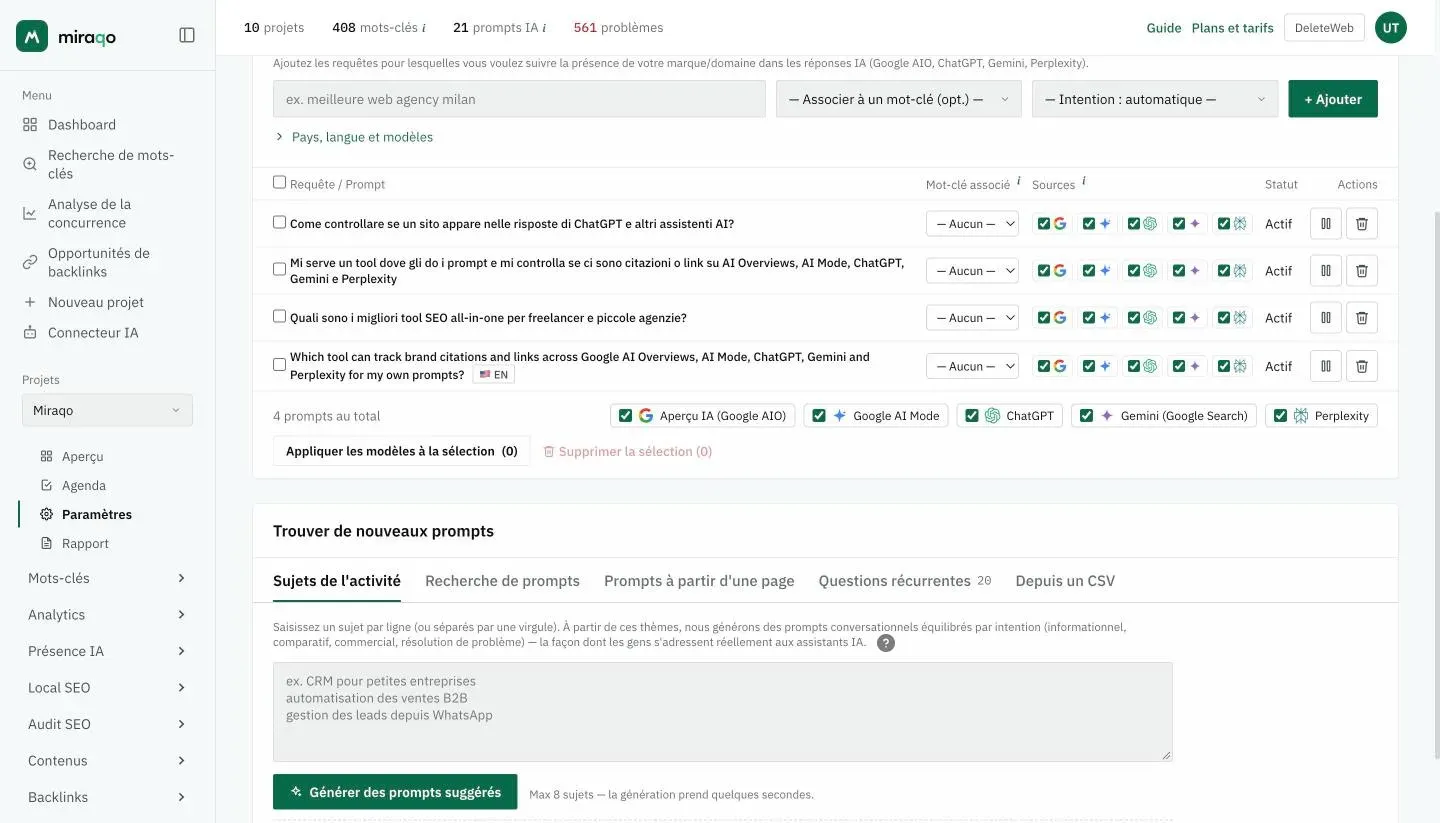
Task: Switch to the Recherche de prompts tab
Action: click(x=502, y=581)
